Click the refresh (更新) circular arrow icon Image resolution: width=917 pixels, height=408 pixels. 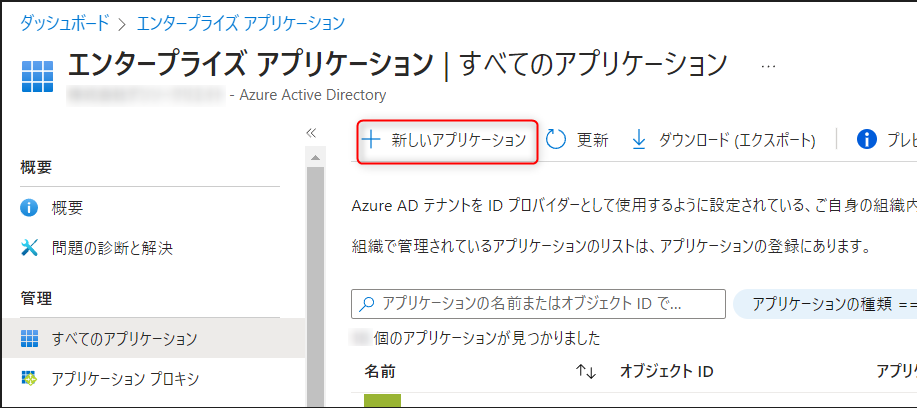coord(557,140)
